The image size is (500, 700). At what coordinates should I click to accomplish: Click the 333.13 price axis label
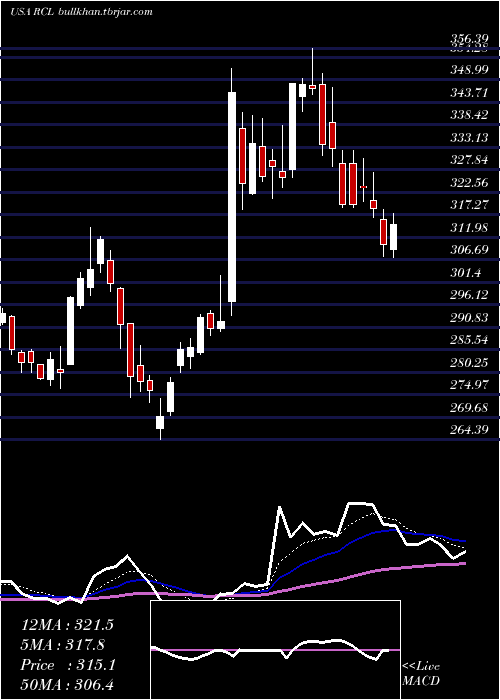click(469, 138)
